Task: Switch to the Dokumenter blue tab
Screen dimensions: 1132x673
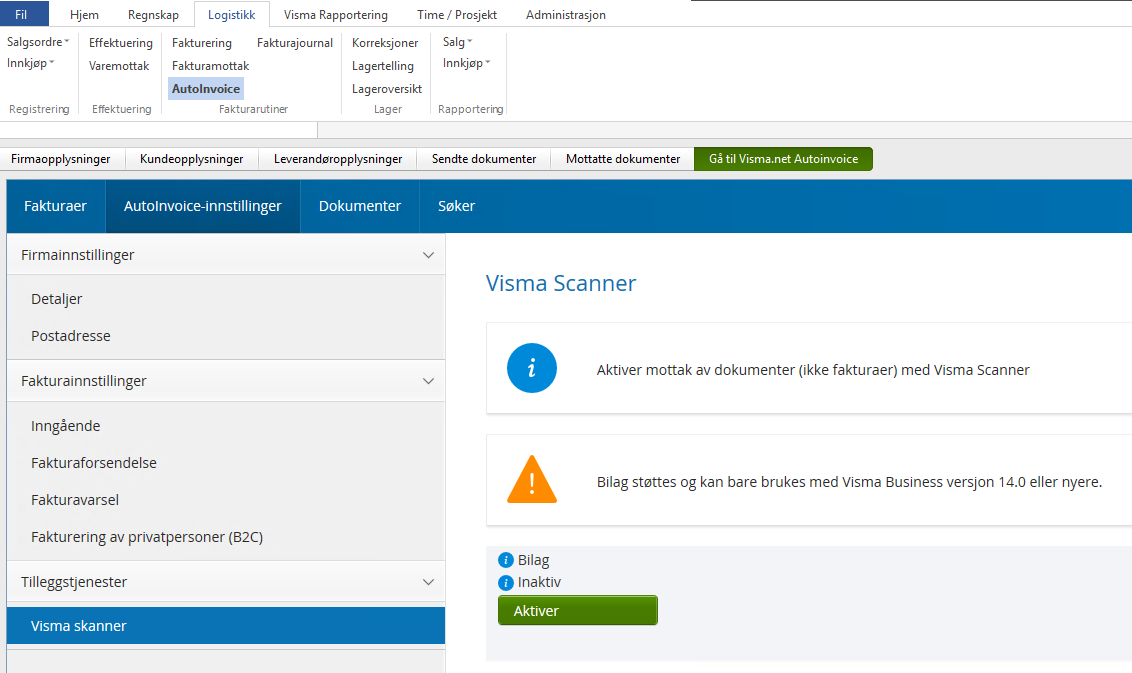Action: coord(360,206)
